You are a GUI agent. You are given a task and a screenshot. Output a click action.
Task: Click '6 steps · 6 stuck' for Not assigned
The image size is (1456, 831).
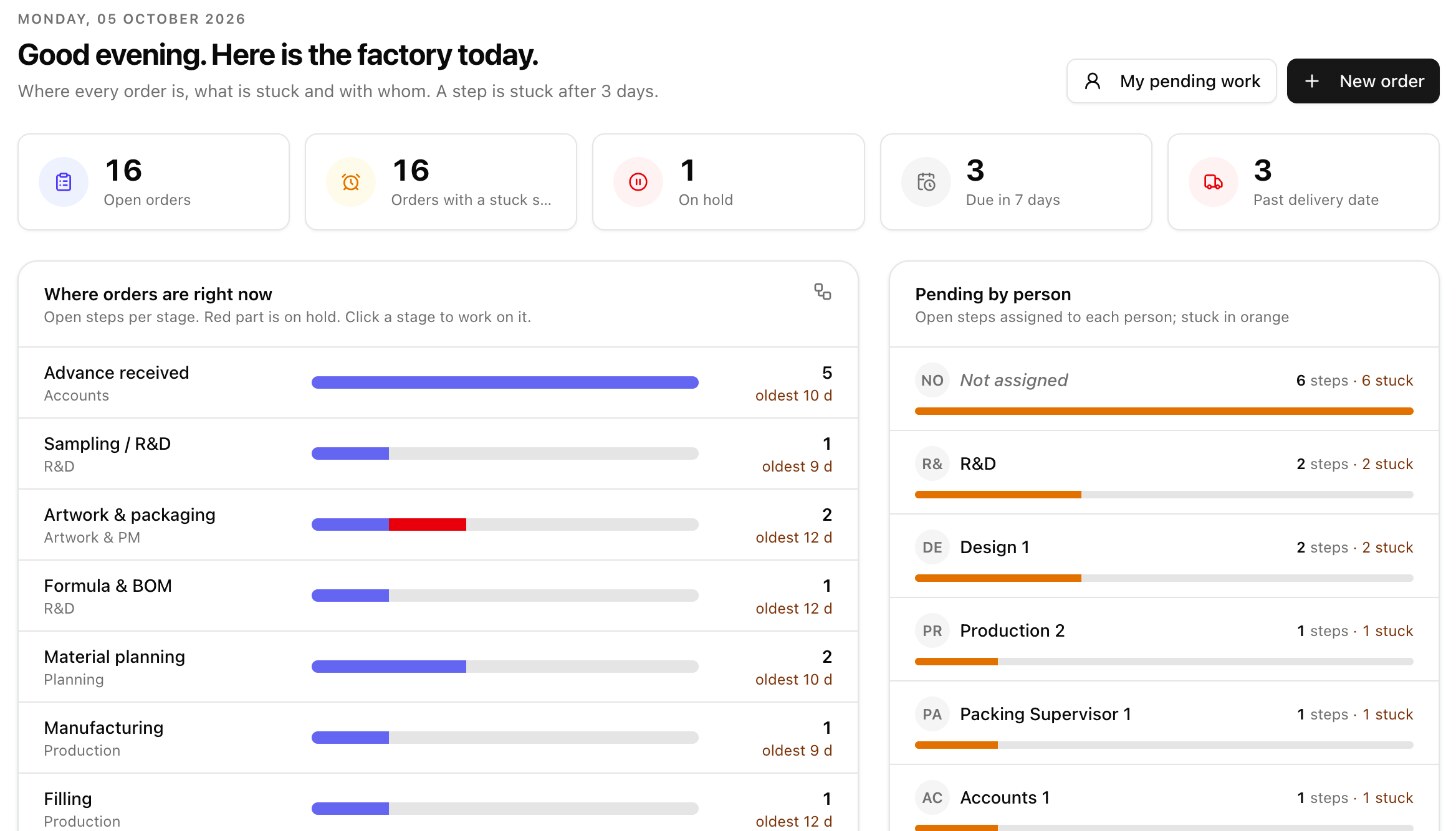point(1355,381)
